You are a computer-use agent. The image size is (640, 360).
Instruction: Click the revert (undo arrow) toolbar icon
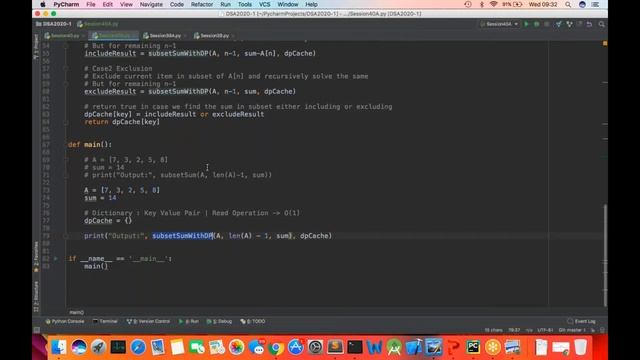point(589,24)
